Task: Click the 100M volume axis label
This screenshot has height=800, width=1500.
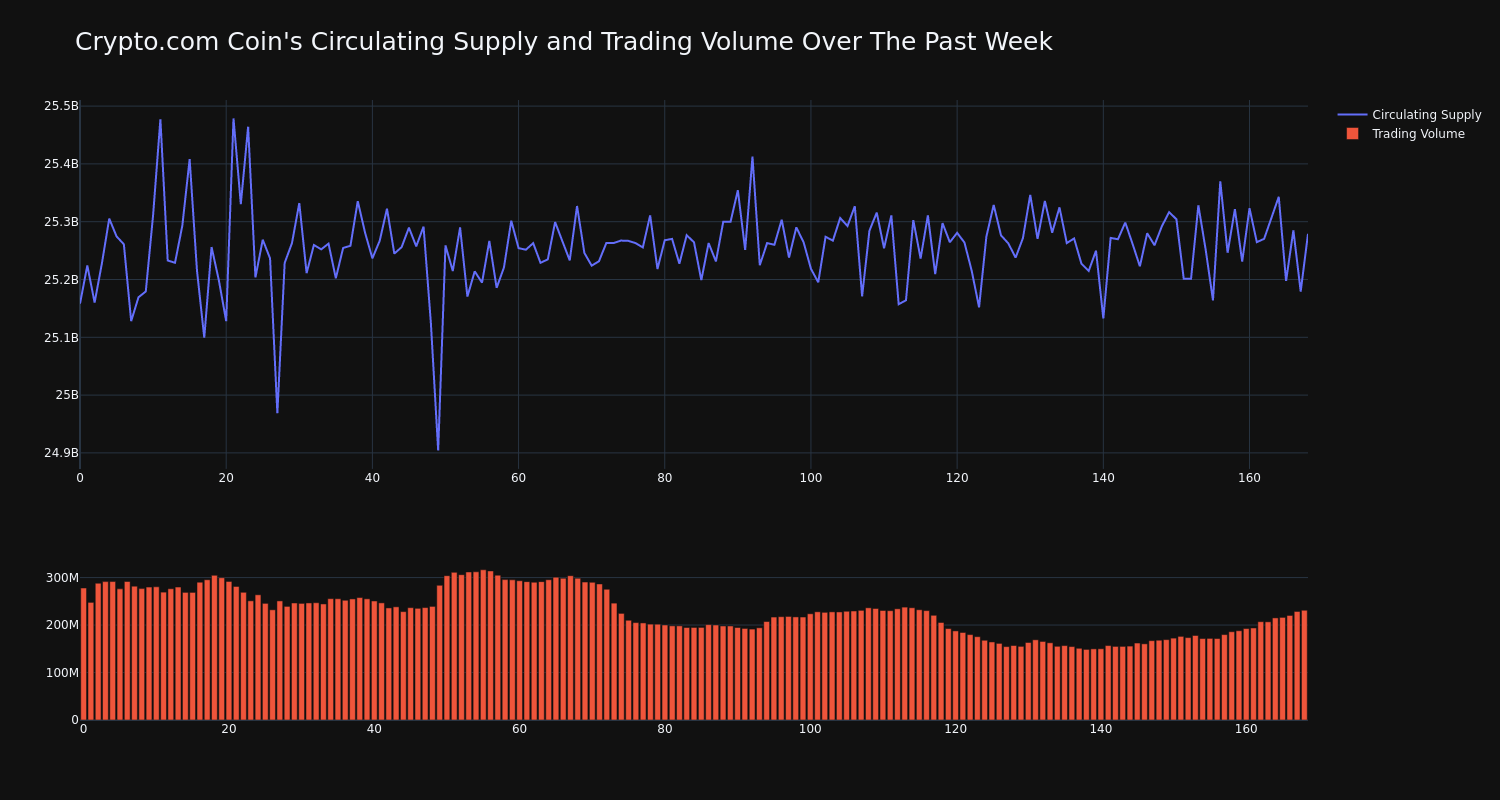Action: 62,673
